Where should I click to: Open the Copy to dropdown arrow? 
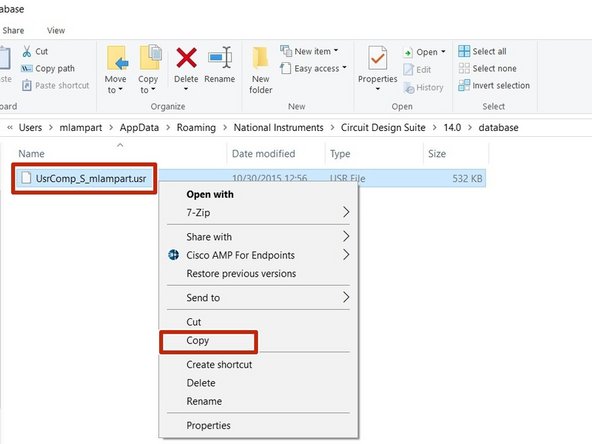[153, 89]
